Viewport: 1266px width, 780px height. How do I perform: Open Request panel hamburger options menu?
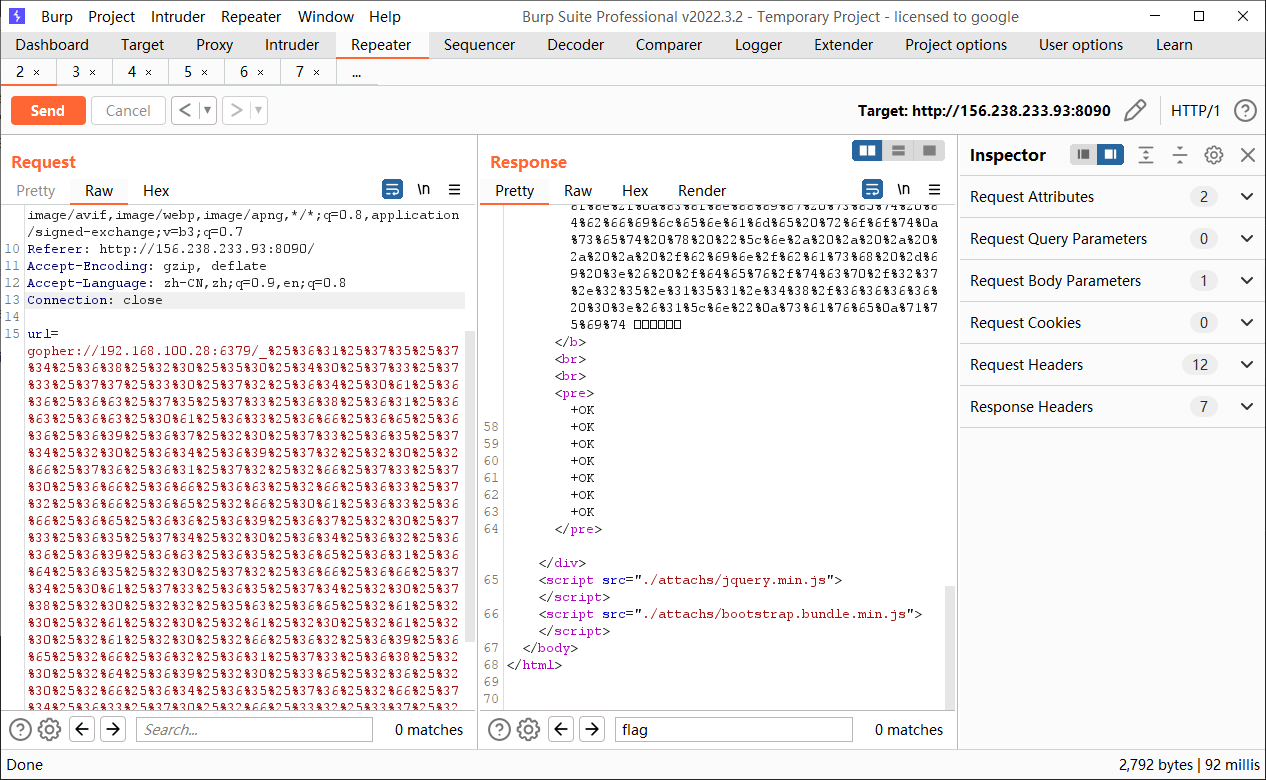(x=454, y=190)
